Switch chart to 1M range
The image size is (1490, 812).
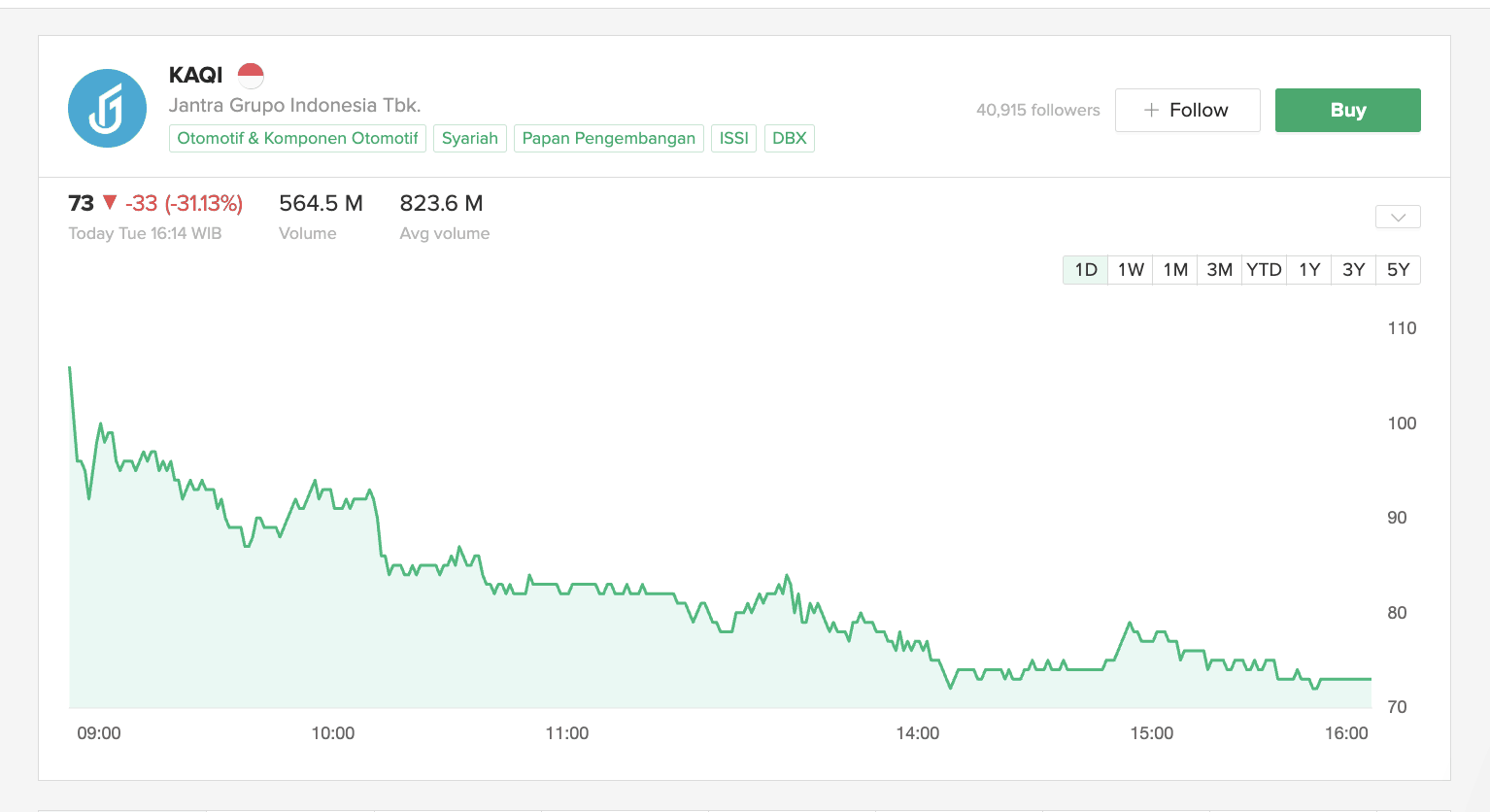click(x=1175, y=270)
